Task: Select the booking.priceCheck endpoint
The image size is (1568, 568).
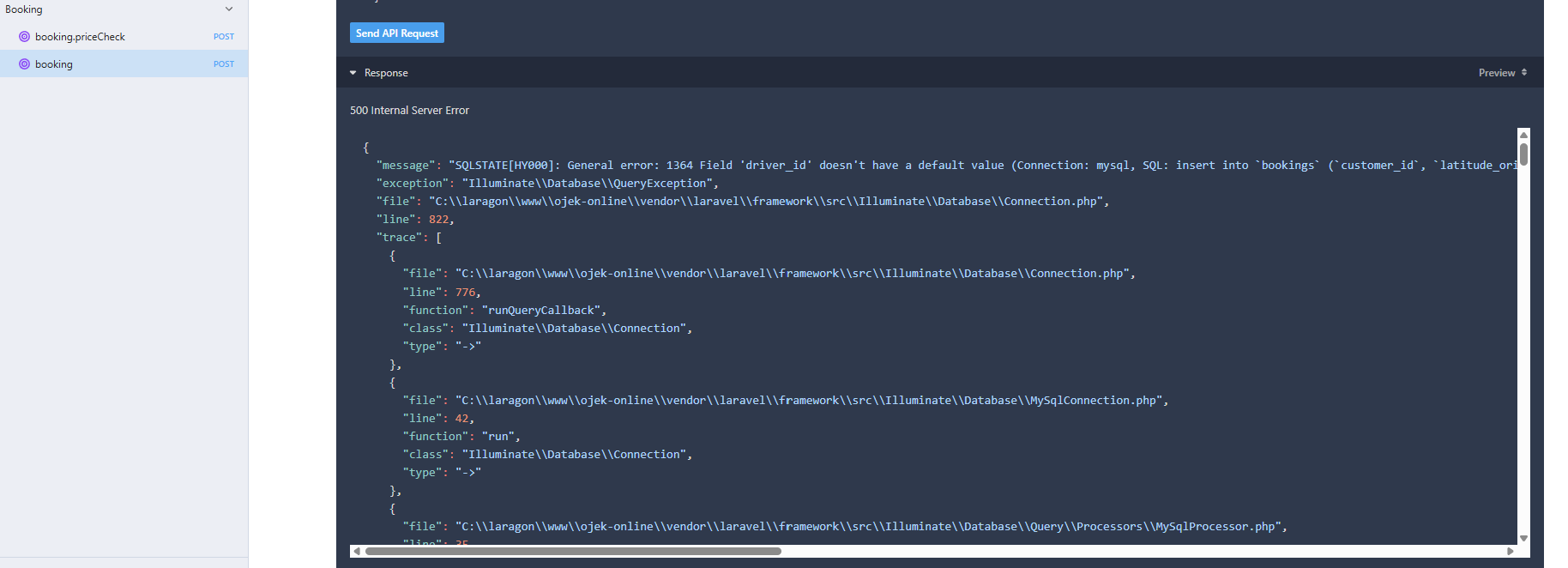Action: coord(80,37)
